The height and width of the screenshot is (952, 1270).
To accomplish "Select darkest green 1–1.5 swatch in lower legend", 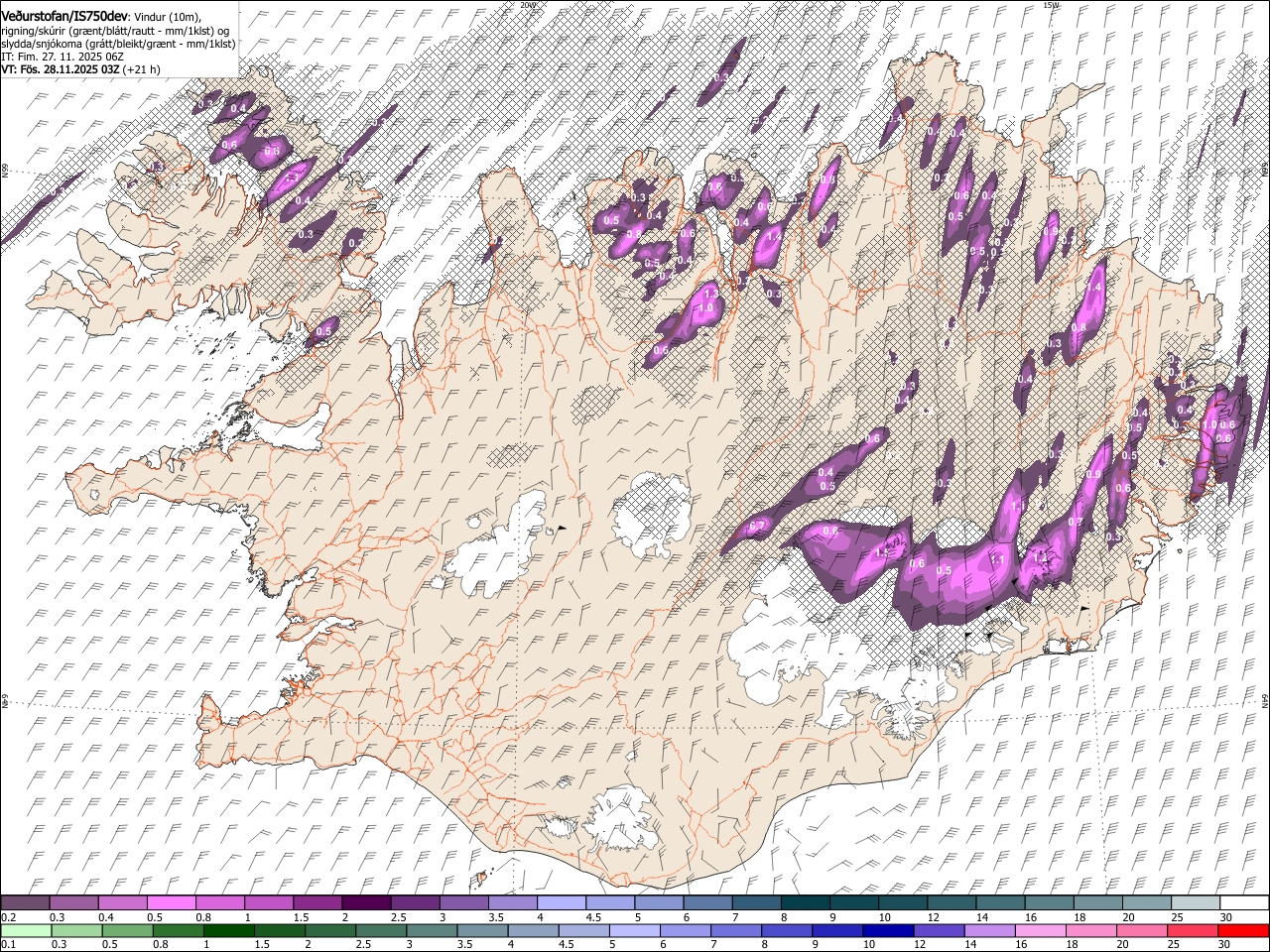I will coord(229,930).
